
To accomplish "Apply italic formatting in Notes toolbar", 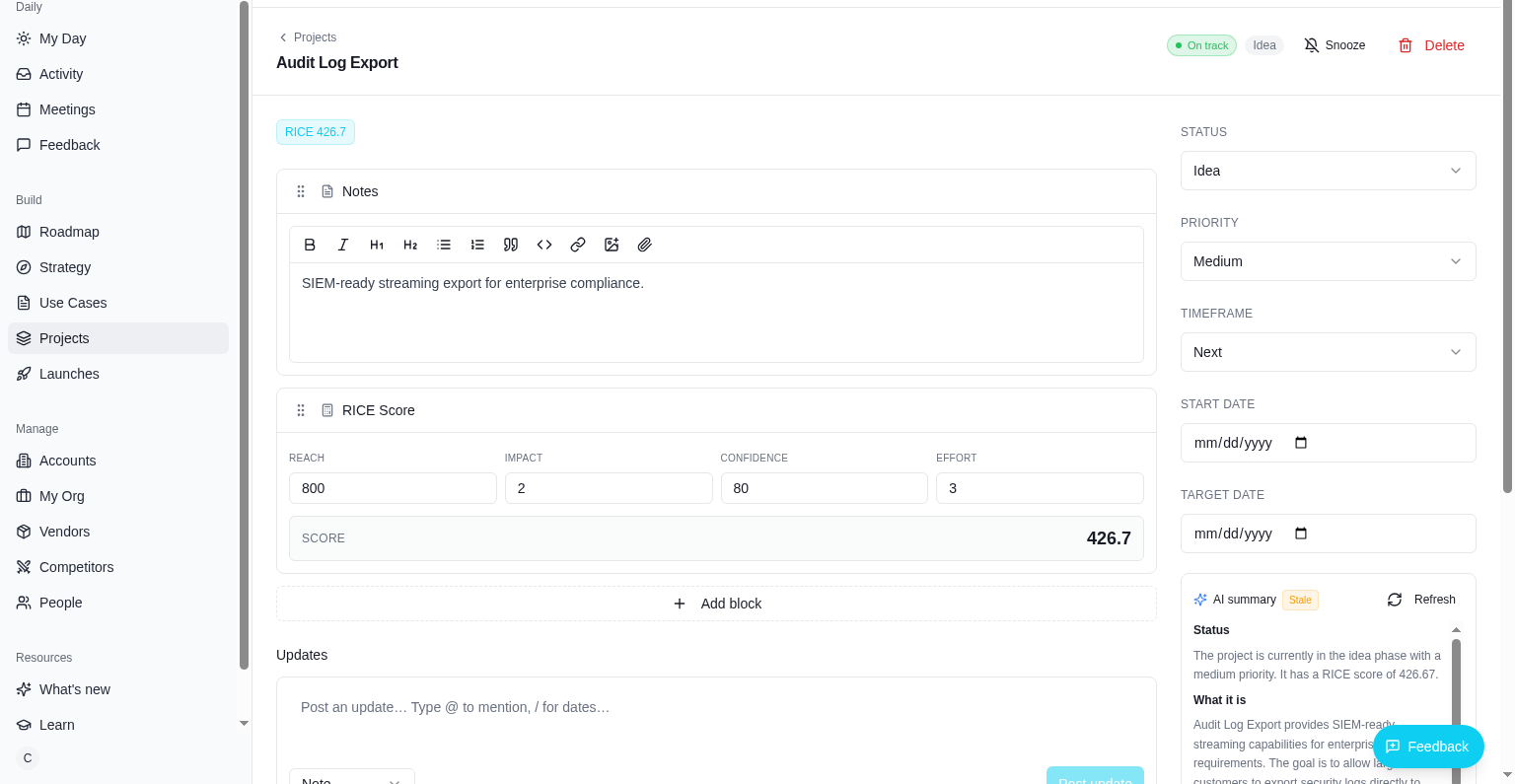I will pyautogui.click(x=343, y=245).
